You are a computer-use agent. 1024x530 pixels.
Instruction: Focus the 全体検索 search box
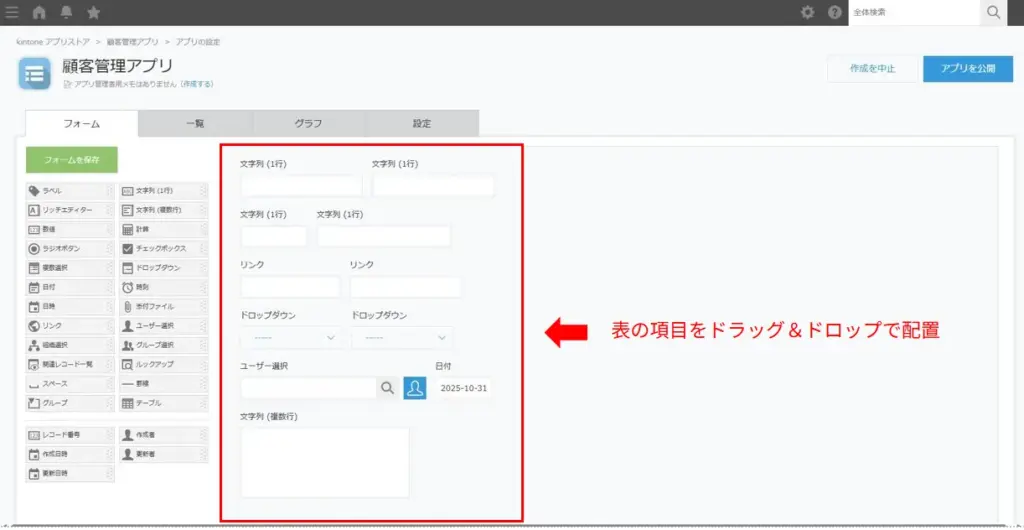[914, 12]
